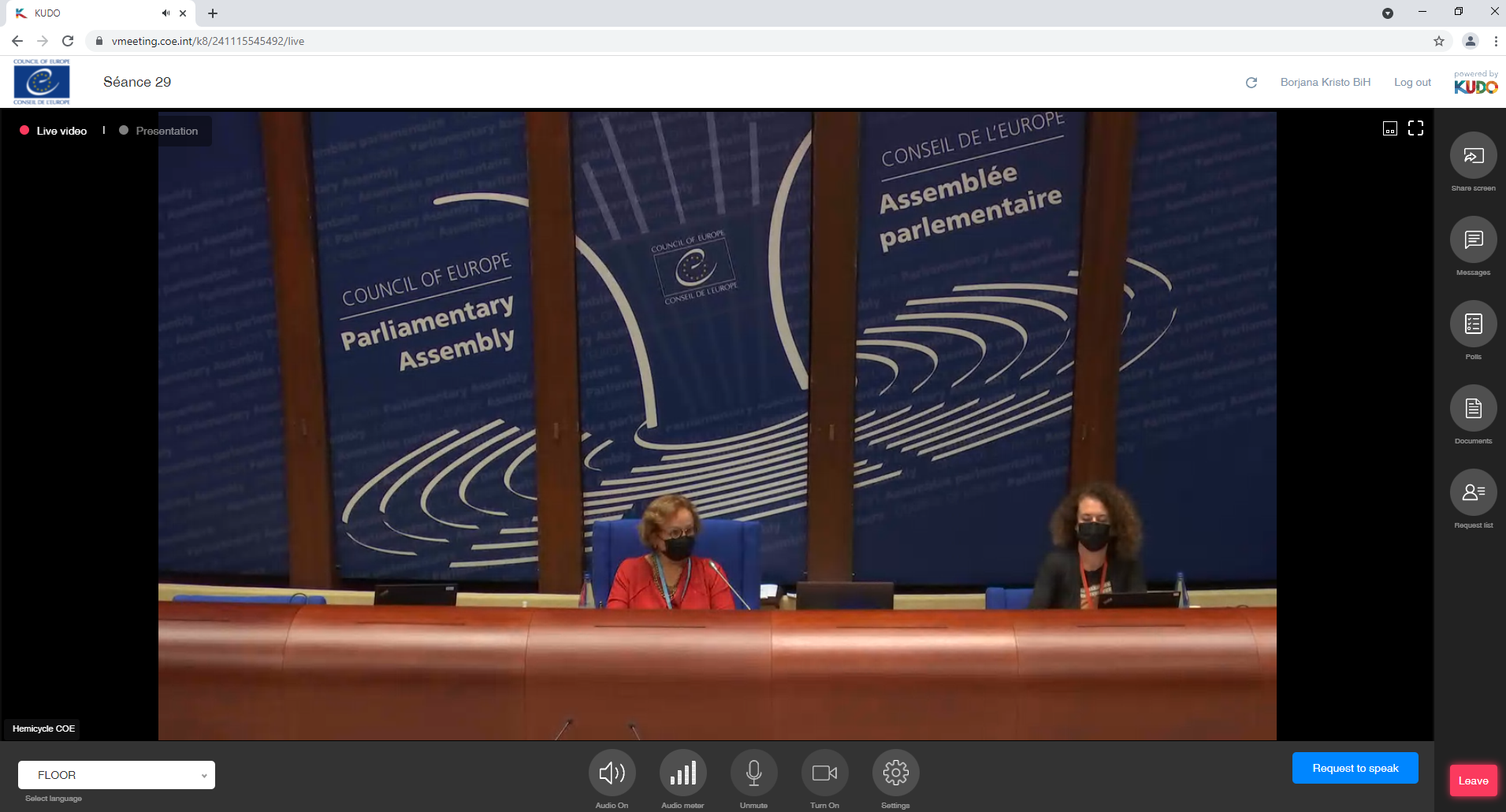The width and height of the screenshot is (1506, 812).
Task: Open the Chrome profile menu
Action: (1470, 41)
